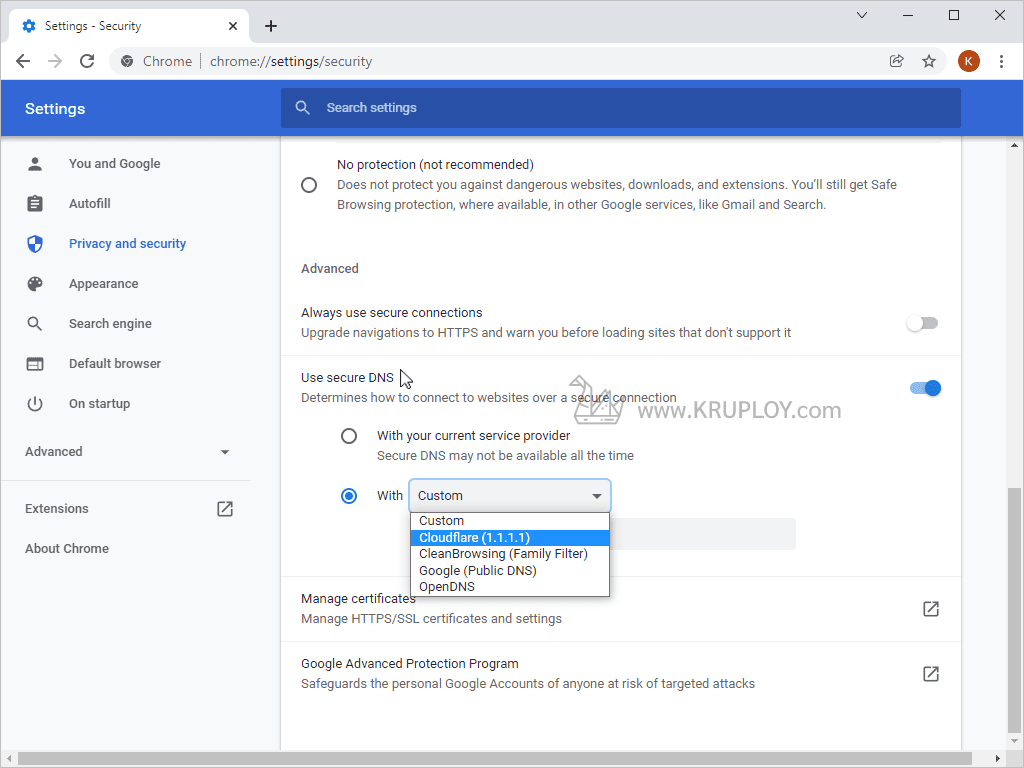Viewport: 1024px width, 768px height.
Task: Click the Search engine magnifier icon
Action: [35, 324]
